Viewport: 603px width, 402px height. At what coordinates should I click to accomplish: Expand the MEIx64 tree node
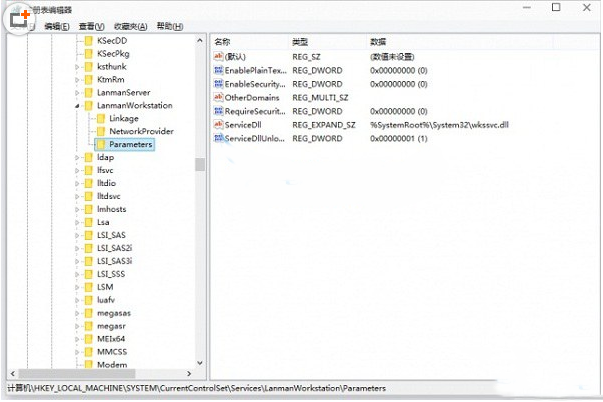point(77,339)
